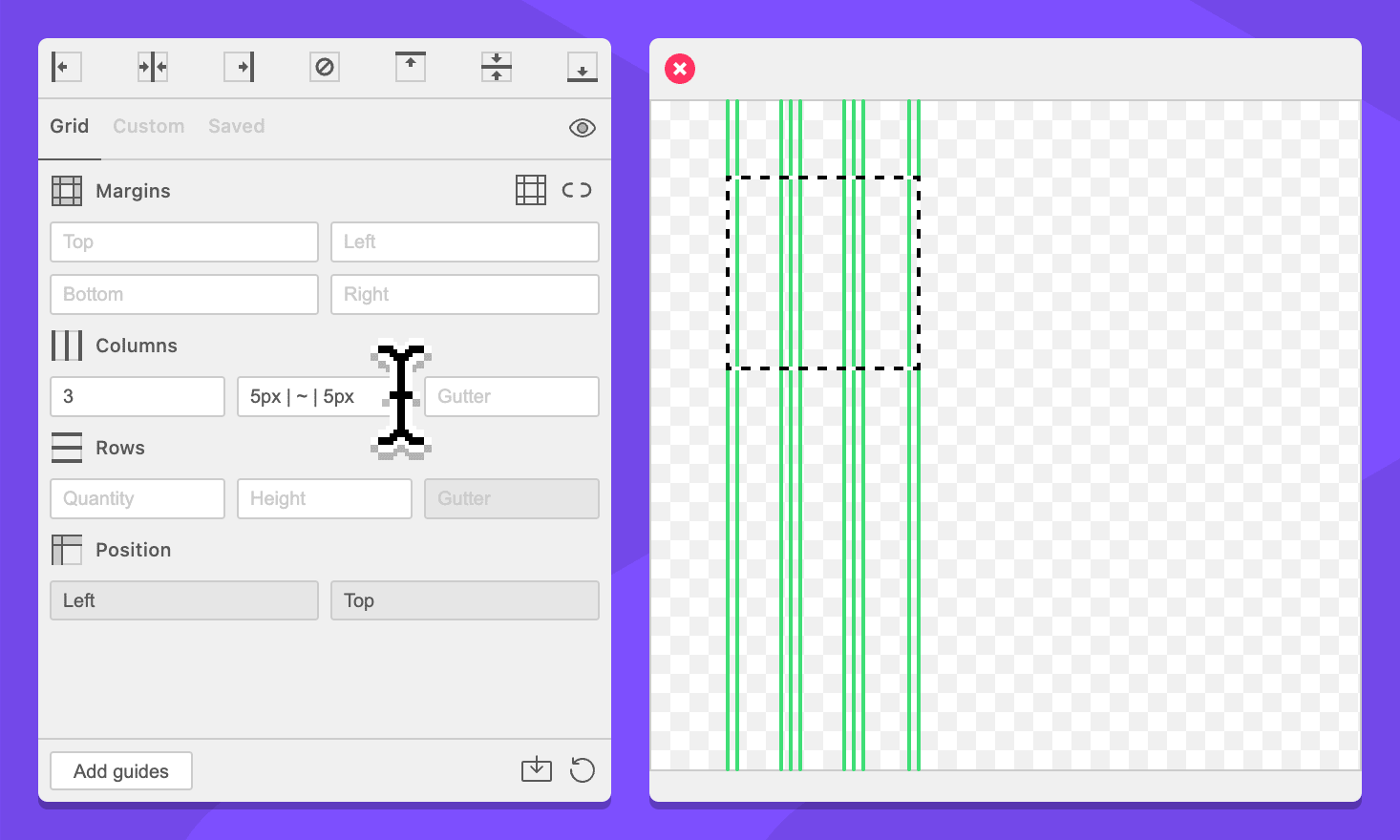1400x840 pixels.
Task: Click the add right edge guide icon
Action: (x=239, y=67)
